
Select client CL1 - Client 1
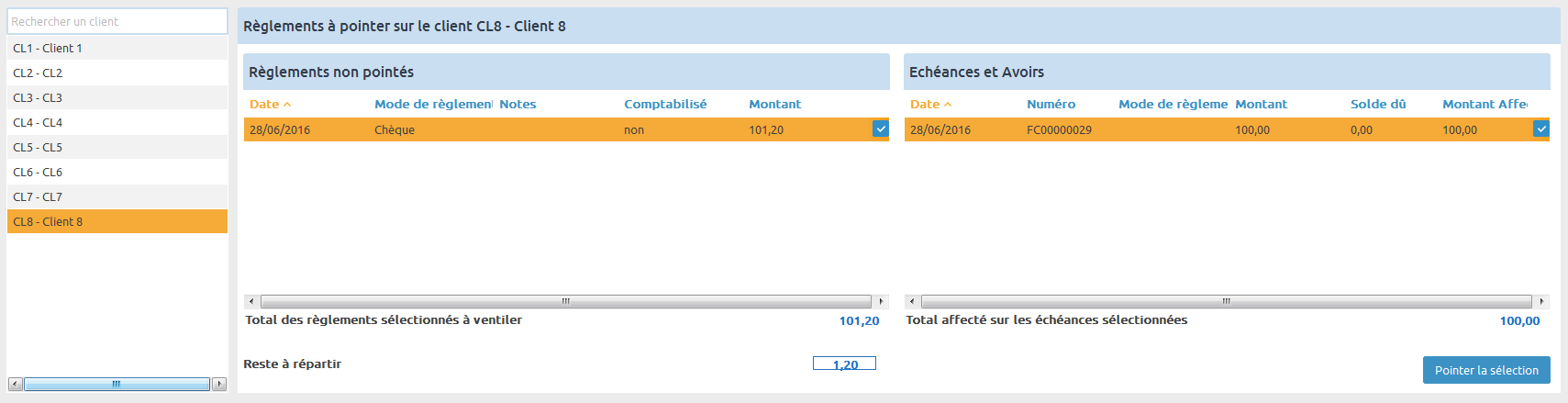pyautogui.click(x=48, y=48)
